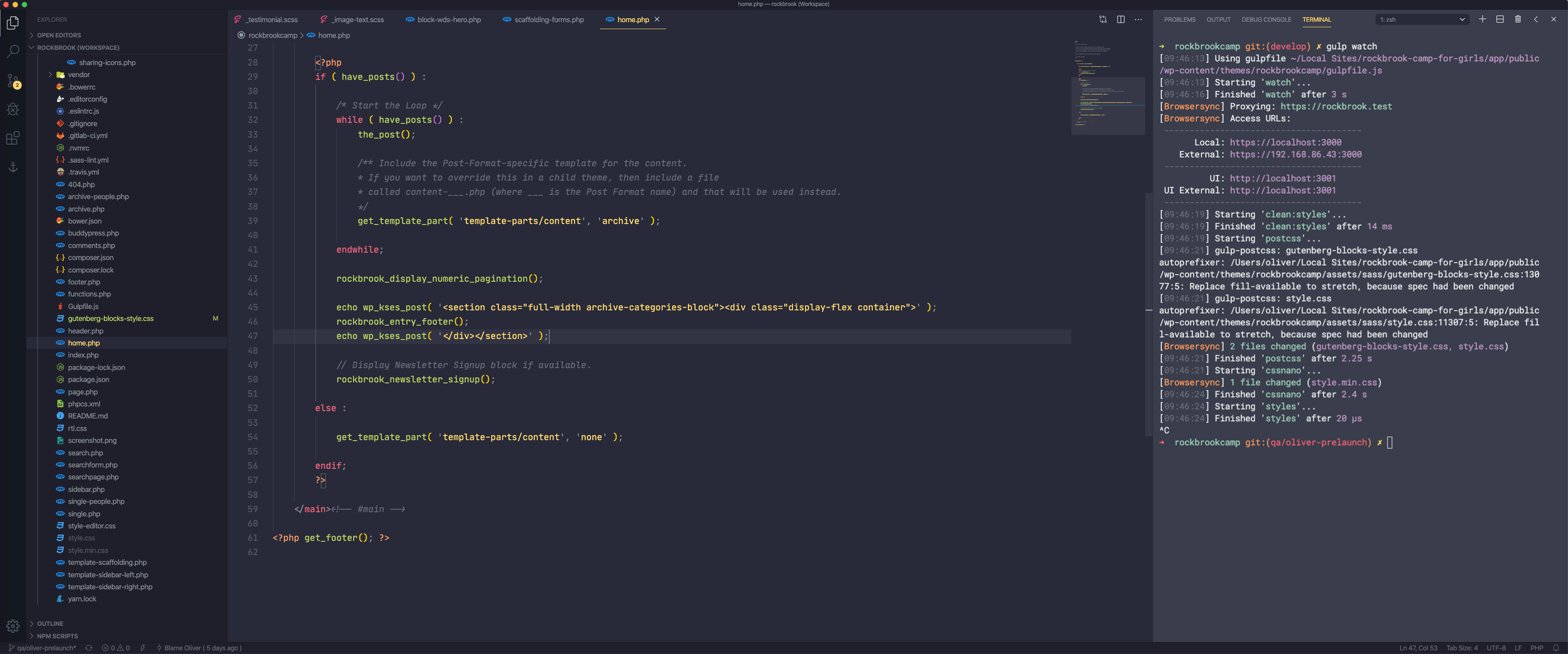Select the Search icon in the activity bar
The image size is (1568, 654).
tap(12, 51)
